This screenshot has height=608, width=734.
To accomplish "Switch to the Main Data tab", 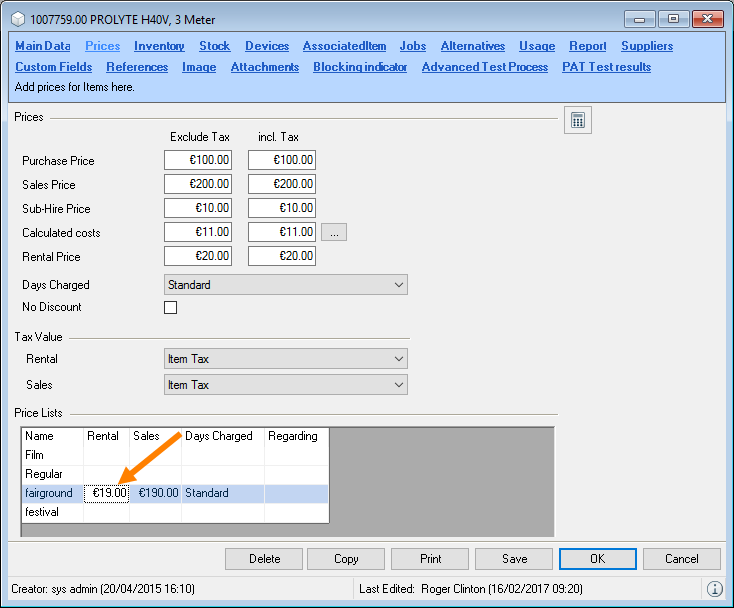I will pyautogui.click(x=43, y=46).
